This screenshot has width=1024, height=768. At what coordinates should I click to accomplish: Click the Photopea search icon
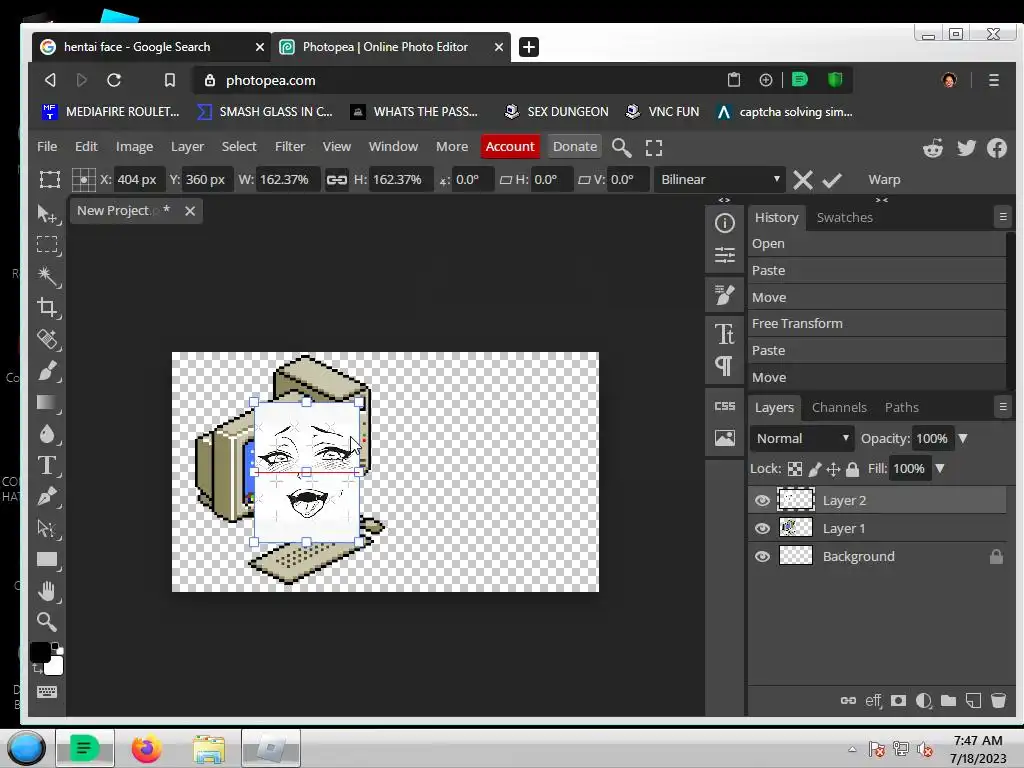[x=621, y=148]
